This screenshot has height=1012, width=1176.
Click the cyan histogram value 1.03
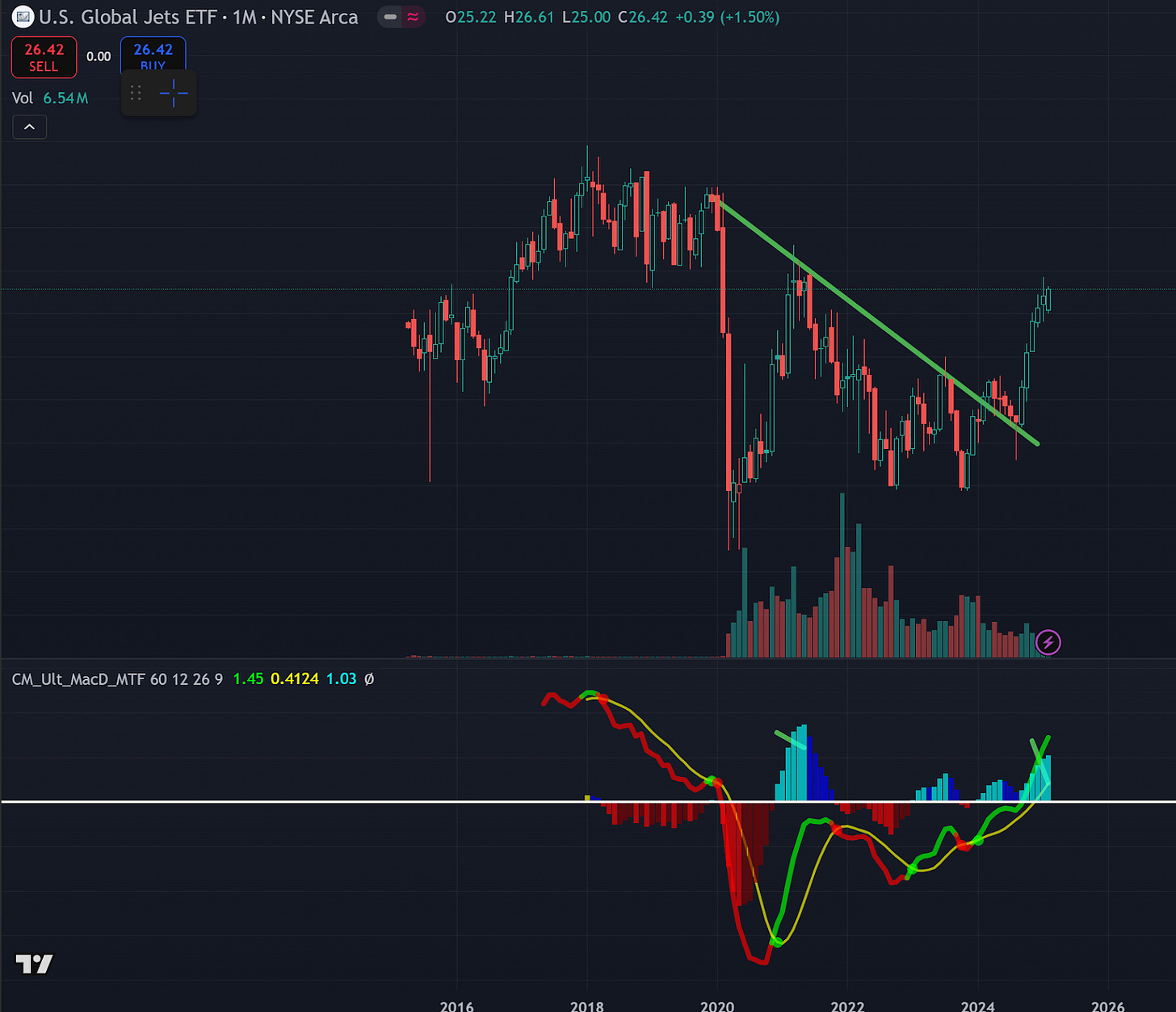[x=342, y=679]
